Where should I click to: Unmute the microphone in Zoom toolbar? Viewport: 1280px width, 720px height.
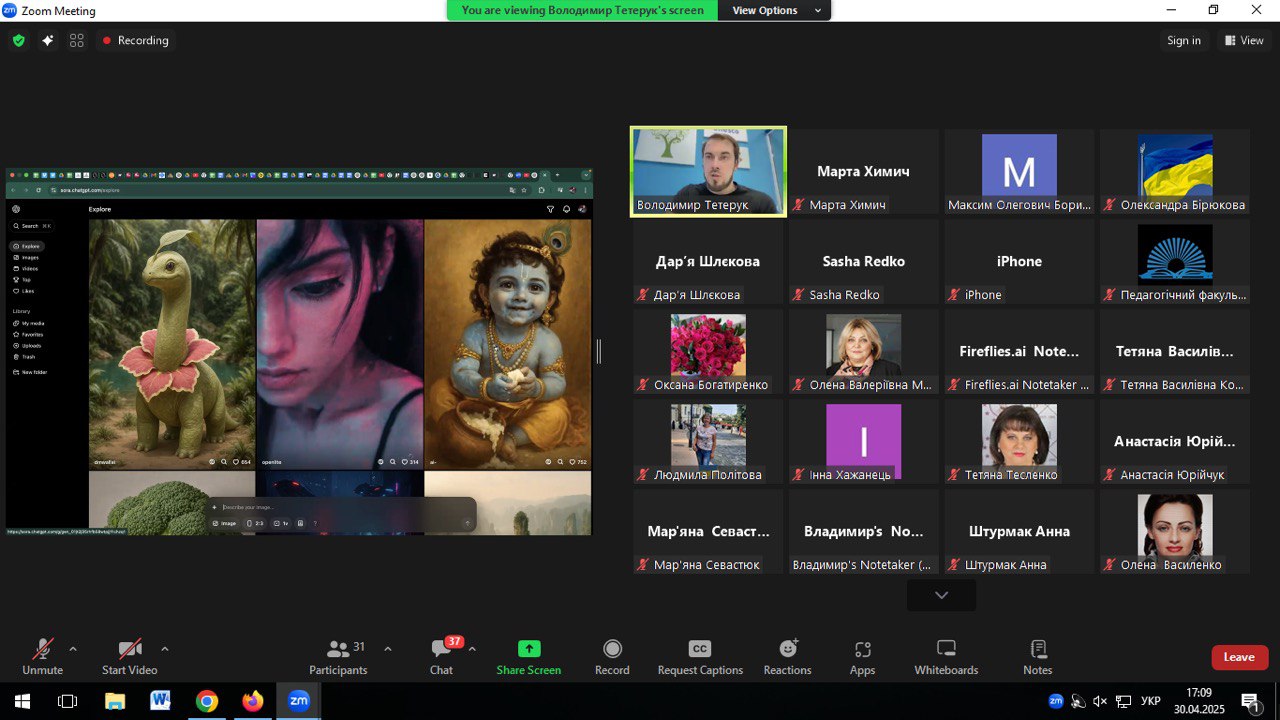click(x=42, y=657)
